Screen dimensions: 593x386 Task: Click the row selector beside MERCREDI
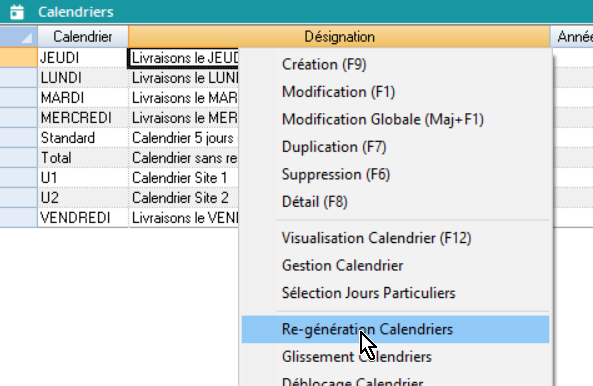coord(19,118)
